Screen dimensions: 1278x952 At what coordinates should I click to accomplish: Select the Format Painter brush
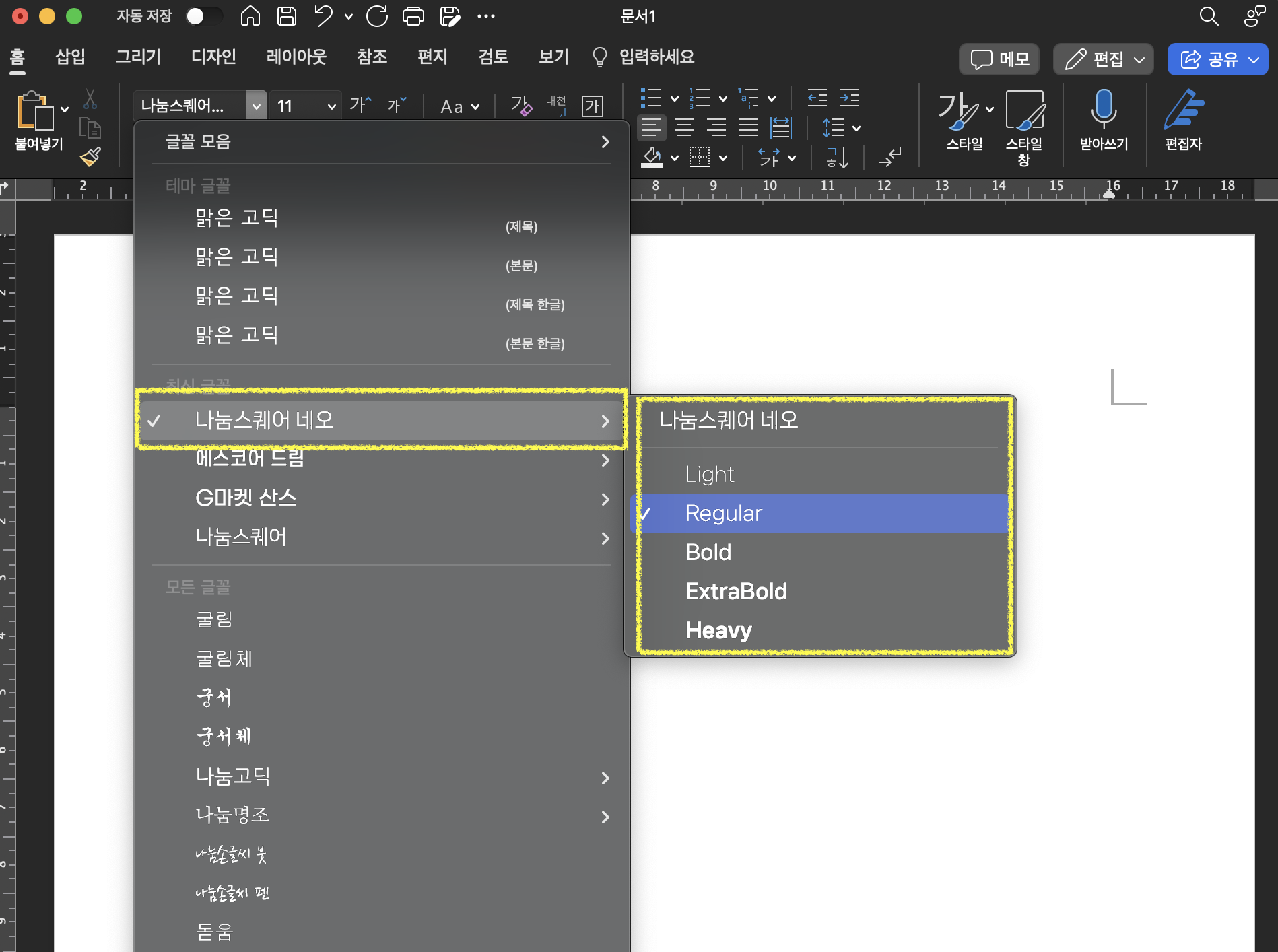(x=90, y=156)
